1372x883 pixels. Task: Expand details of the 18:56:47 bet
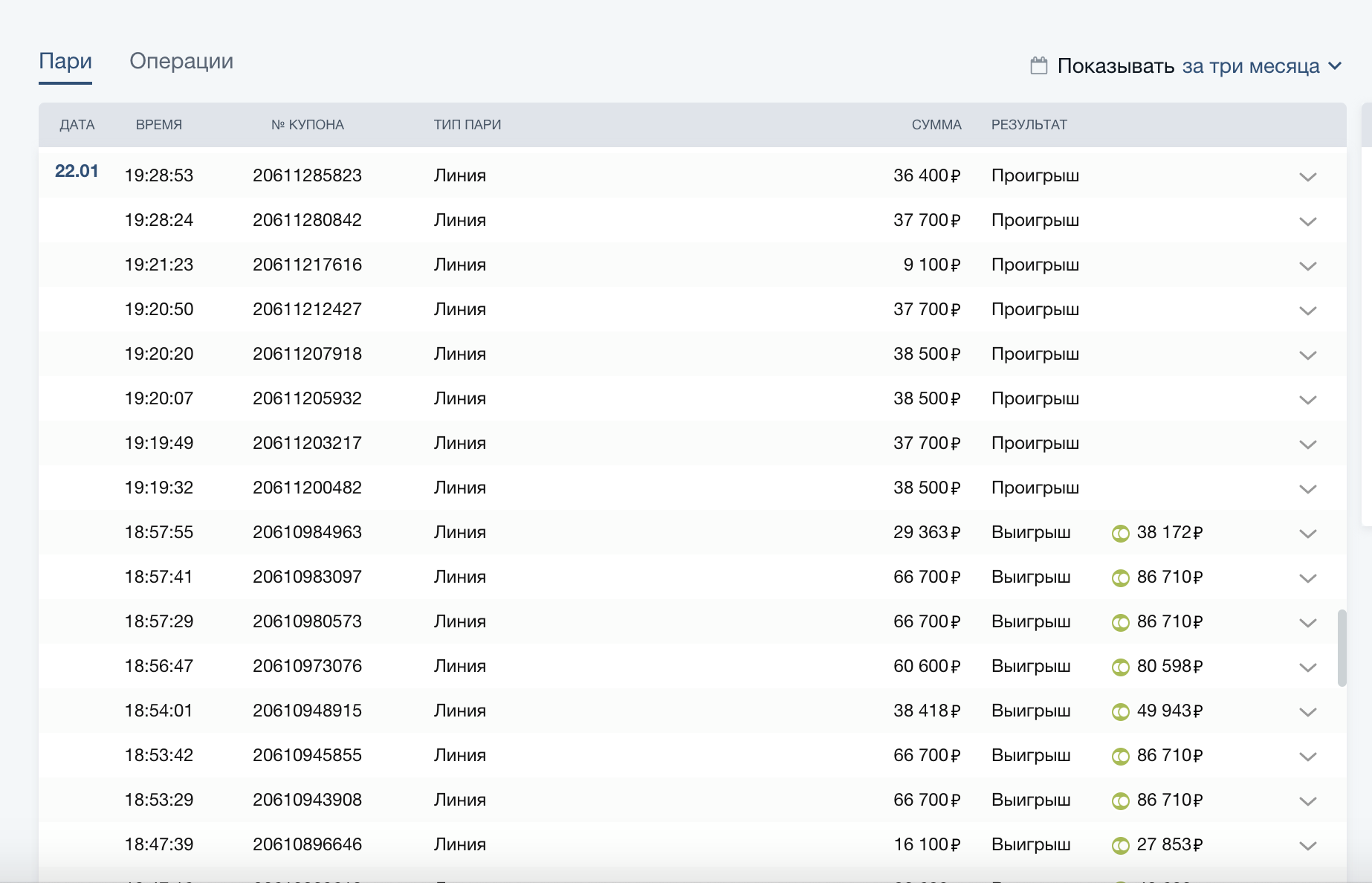click(1307, 667)
